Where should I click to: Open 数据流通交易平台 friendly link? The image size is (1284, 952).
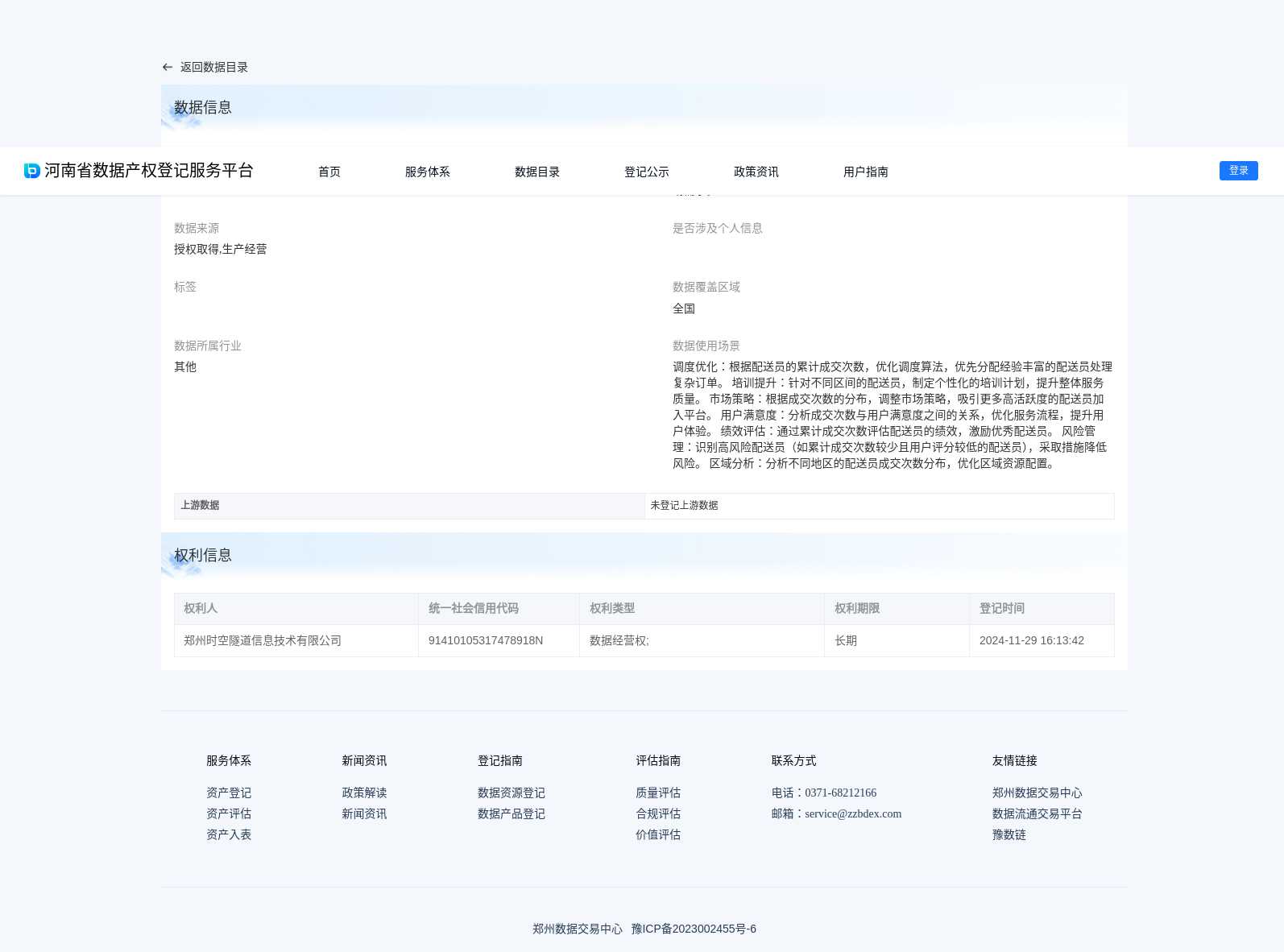point(1038,814)
